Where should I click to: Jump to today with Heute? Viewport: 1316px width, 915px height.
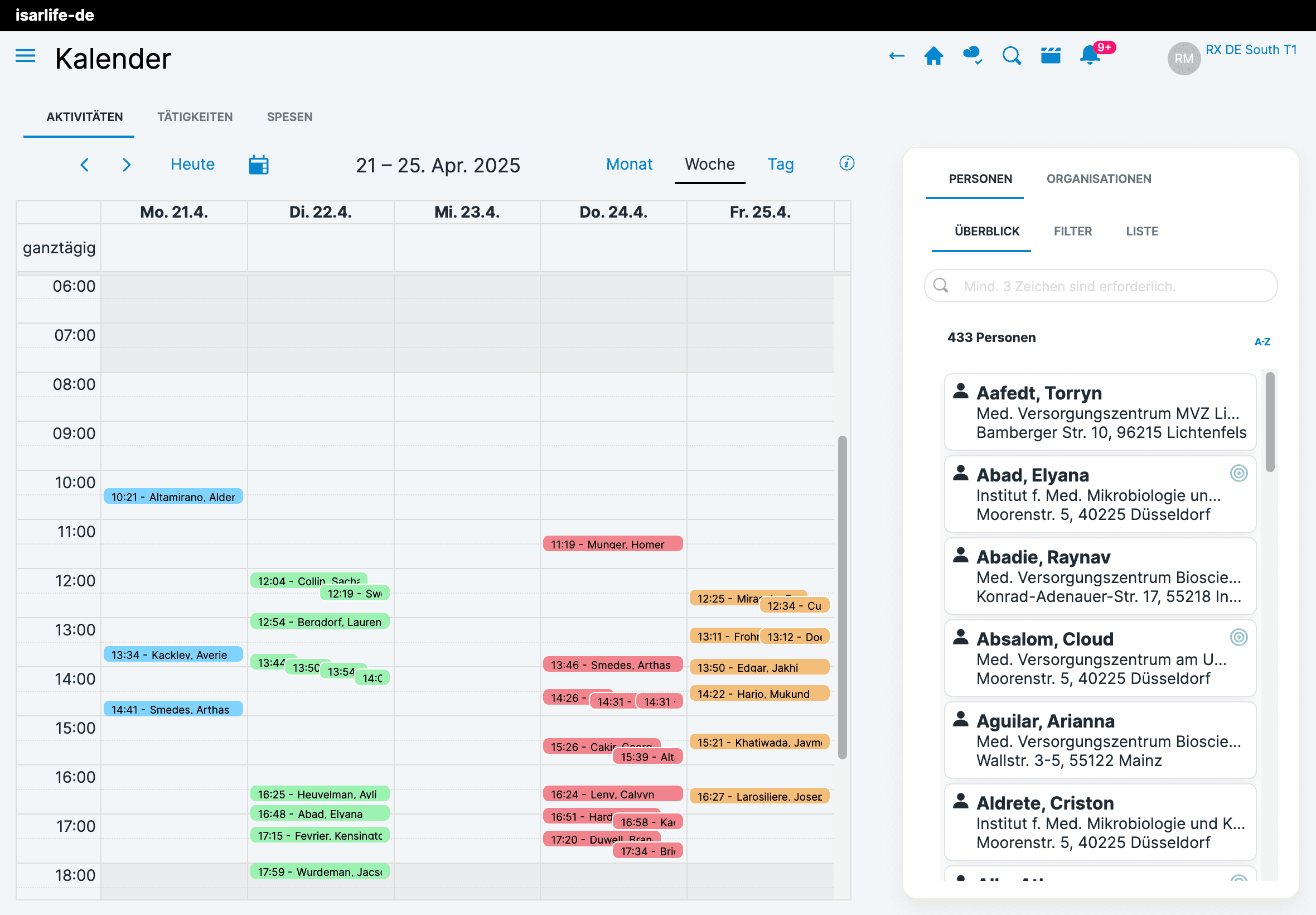(192, 165)
